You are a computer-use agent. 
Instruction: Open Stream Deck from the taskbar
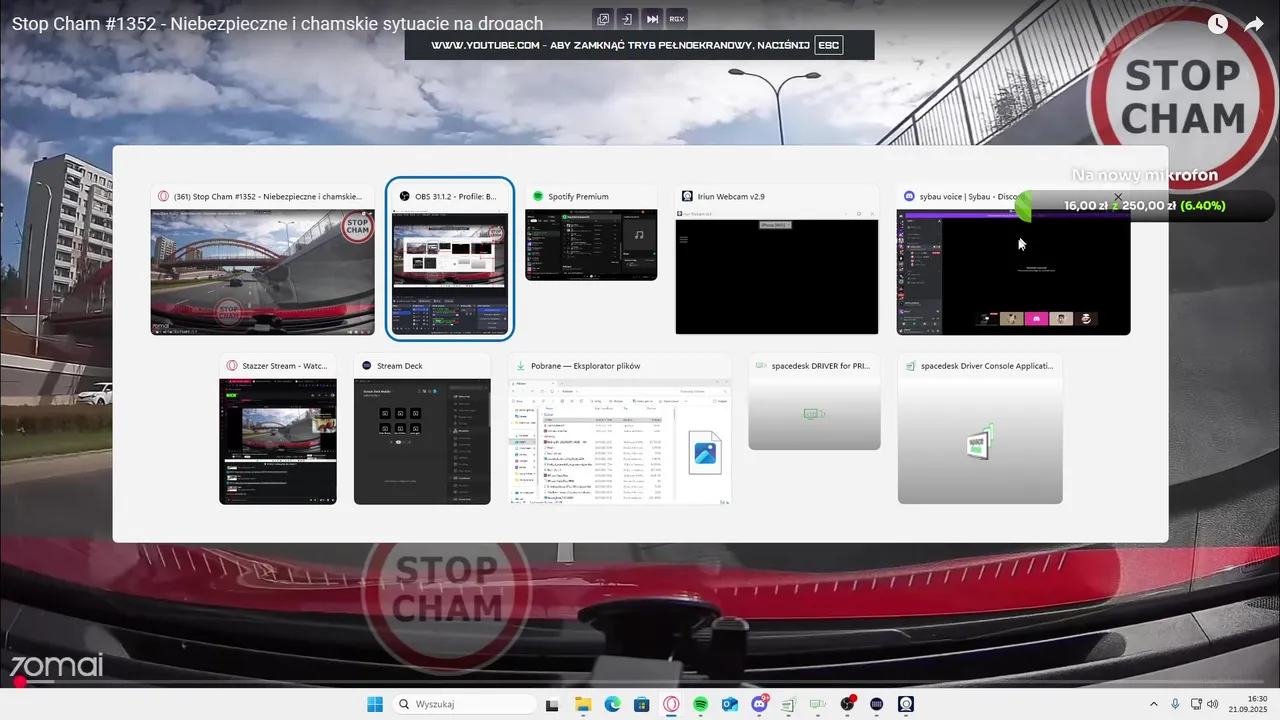click(x=877, y=704)
